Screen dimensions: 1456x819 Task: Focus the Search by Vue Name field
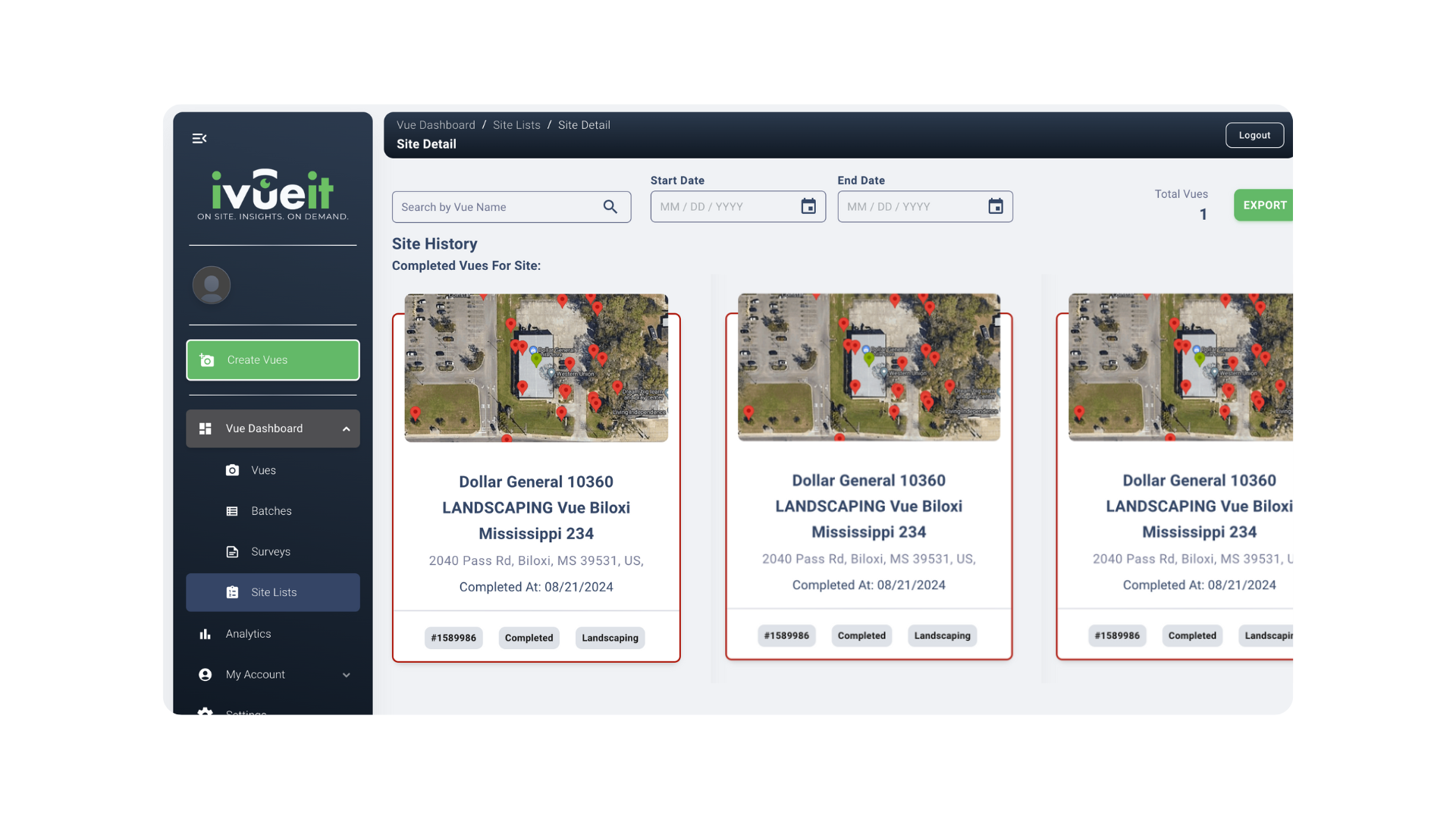(x=497, y=207)
